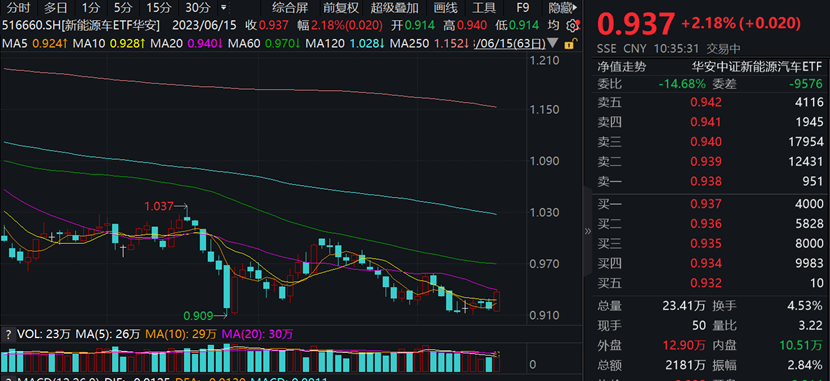Click the 买五 price 0.932 row
The image size is (830, 381).
pos(710,284)
